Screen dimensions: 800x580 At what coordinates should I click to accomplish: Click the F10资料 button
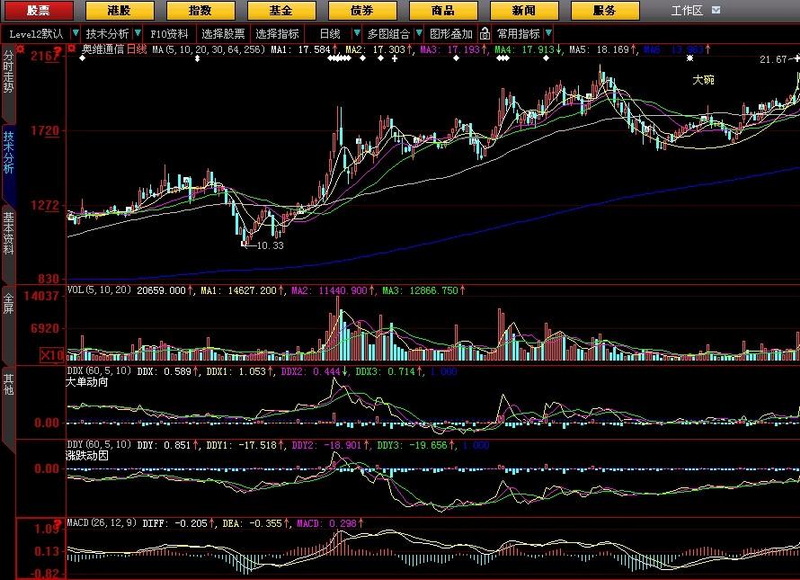click(x=171, y=33)
